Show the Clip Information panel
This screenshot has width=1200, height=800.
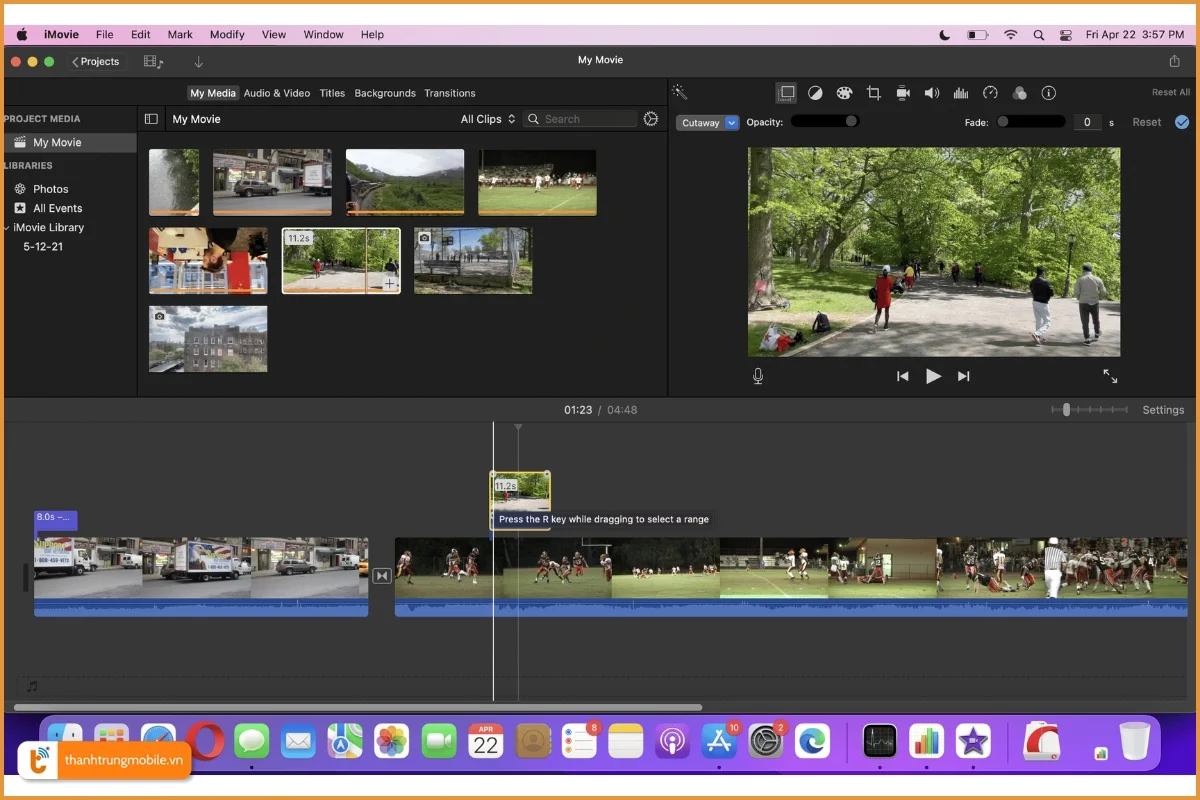[x=1048, y=93]
